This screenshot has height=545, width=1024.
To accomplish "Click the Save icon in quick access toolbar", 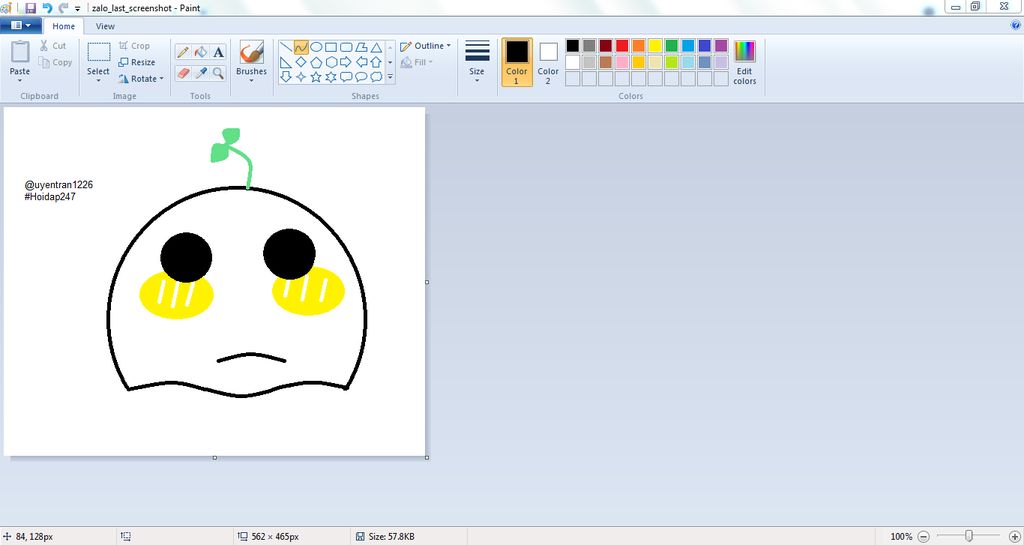I will pos(31,8).
